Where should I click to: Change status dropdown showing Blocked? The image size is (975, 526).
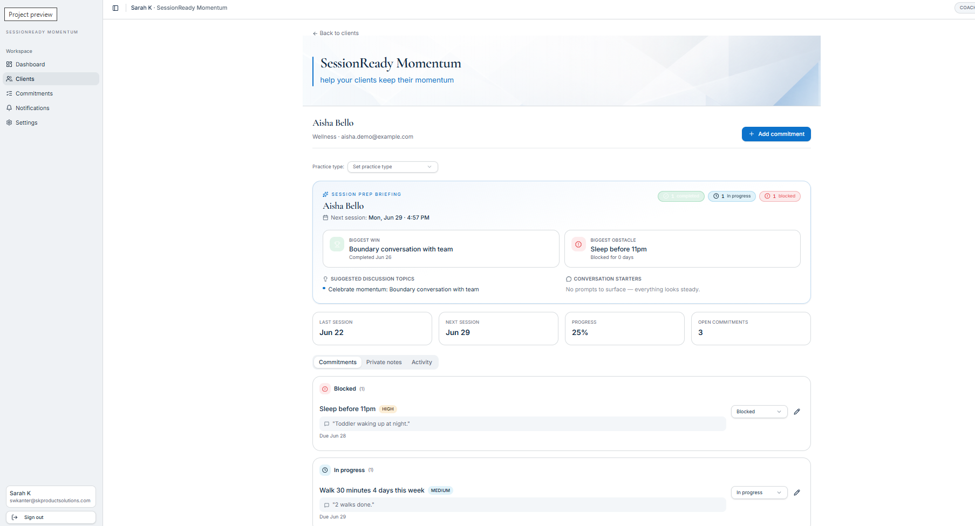pos(759,412)
